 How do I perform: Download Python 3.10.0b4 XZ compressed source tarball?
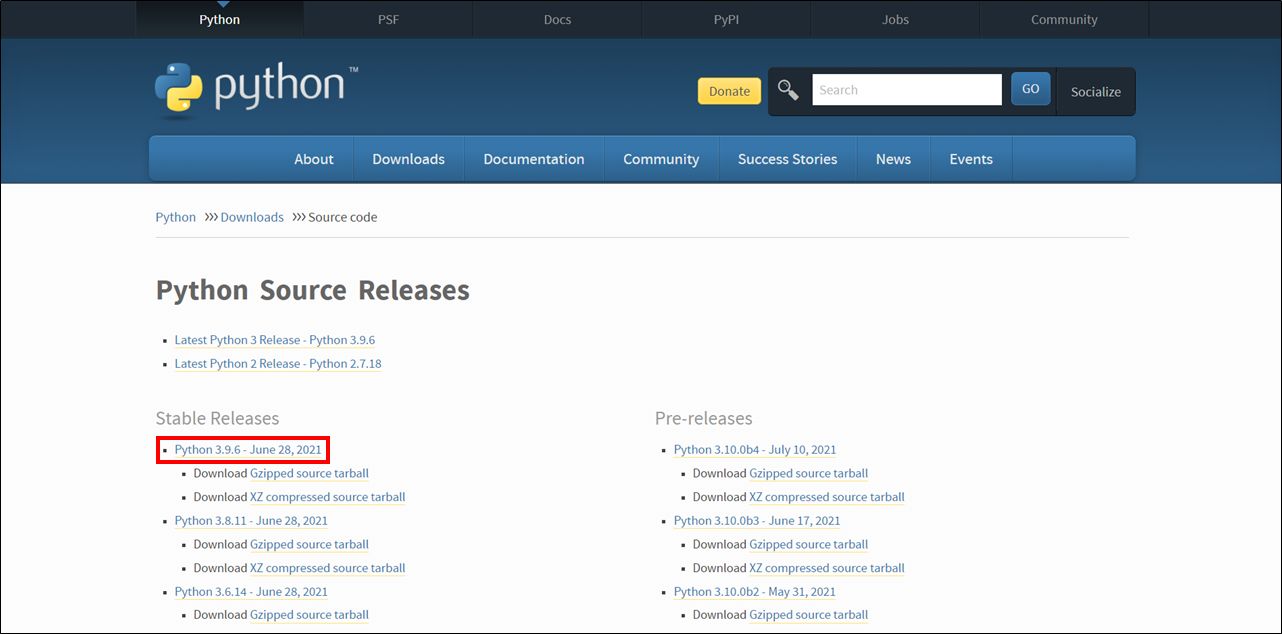coord(827,497)
